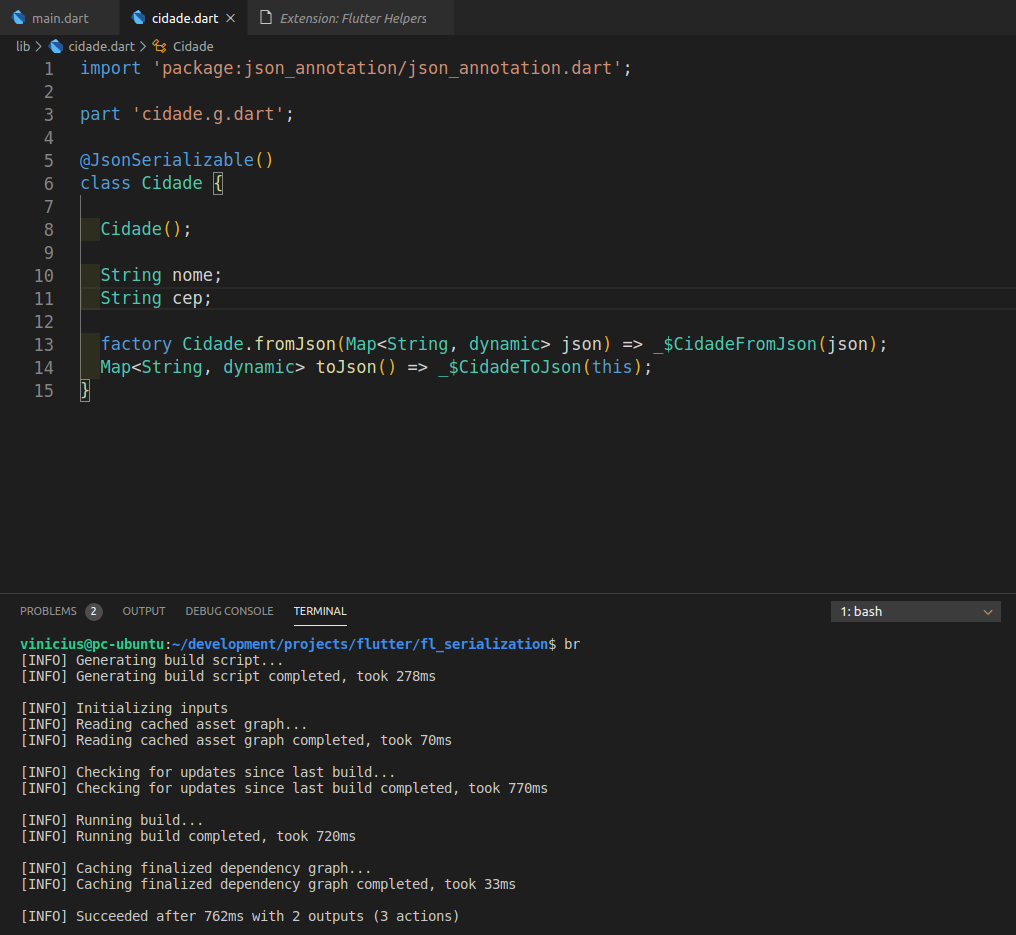Open the DEBUG CONSOLE tab
The width and height of the screenshot is (1016, 935).
coord(229,611)
